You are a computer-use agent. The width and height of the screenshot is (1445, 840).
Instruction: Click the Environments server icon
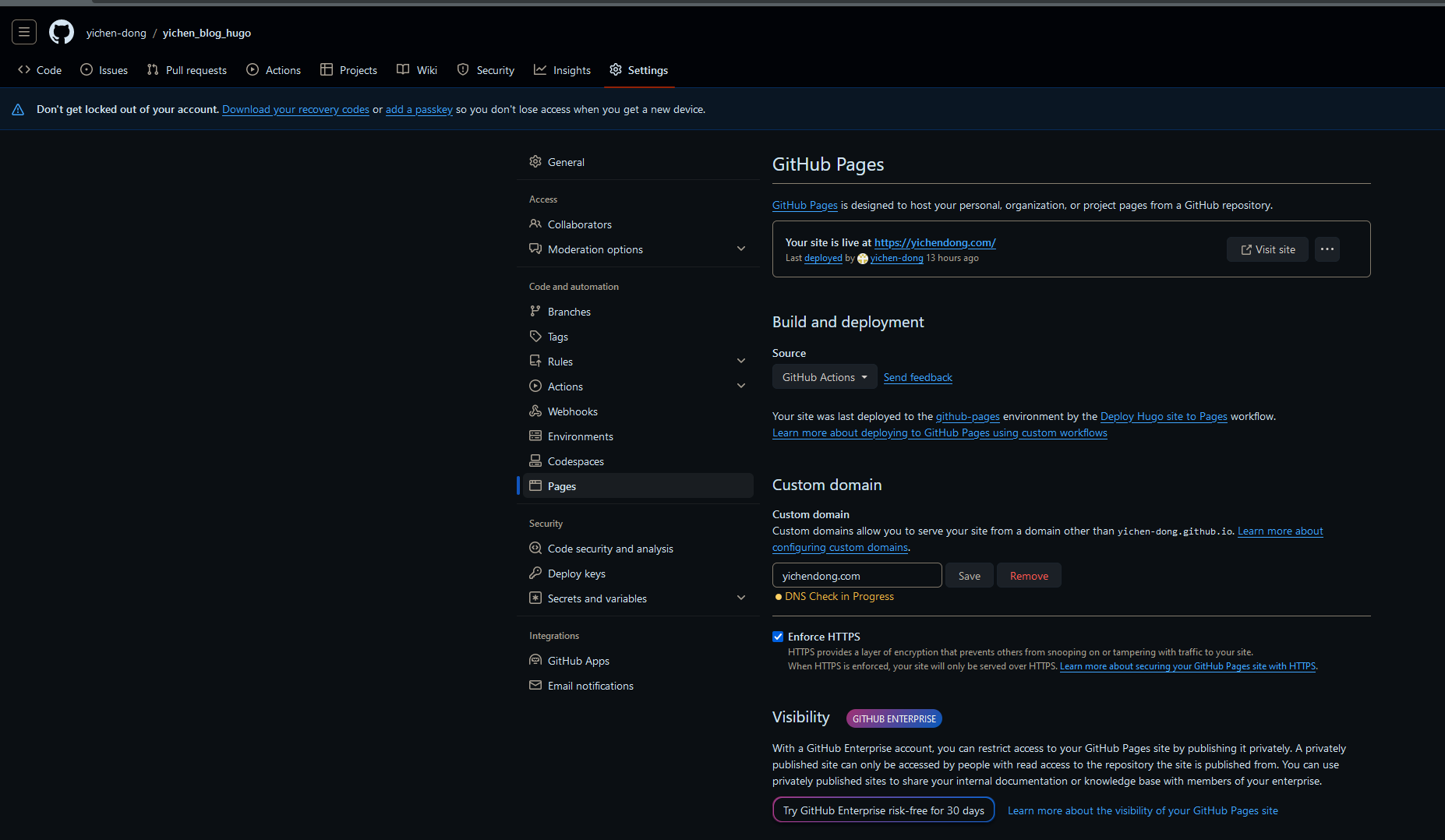[x=535, y=436]
